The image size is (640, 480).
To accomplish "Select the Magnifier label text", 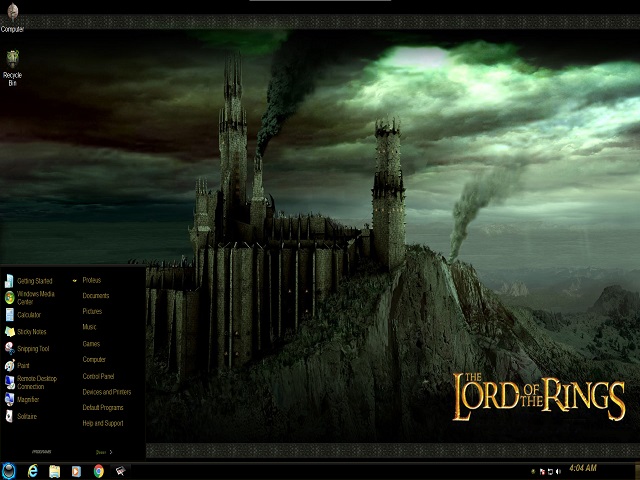I will pos(28,399).
